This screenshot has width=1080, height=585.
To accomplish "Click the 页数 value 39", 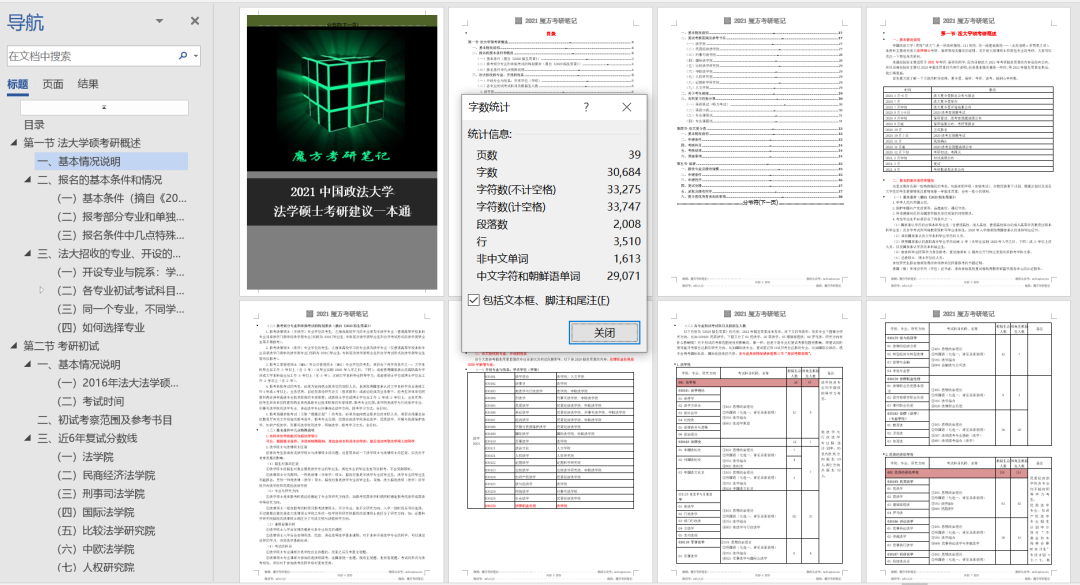I will coord(634,155).
